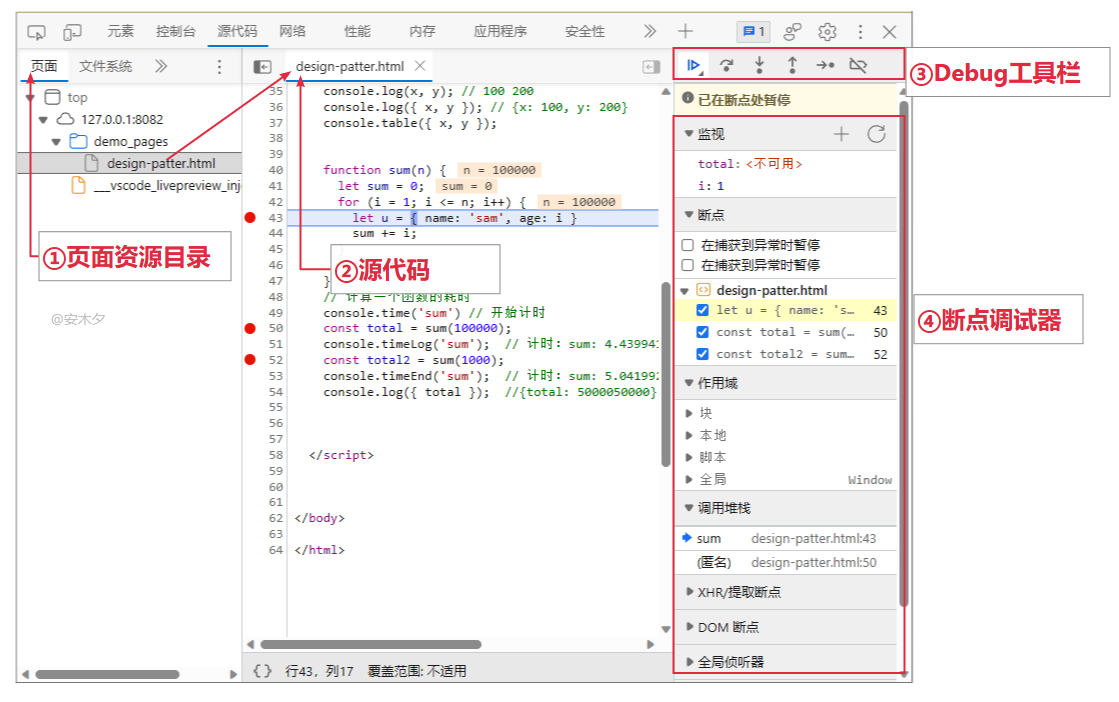Switch to the 网络 tab
Viewport: 1119px width, 702px height.
click(292, 31)
